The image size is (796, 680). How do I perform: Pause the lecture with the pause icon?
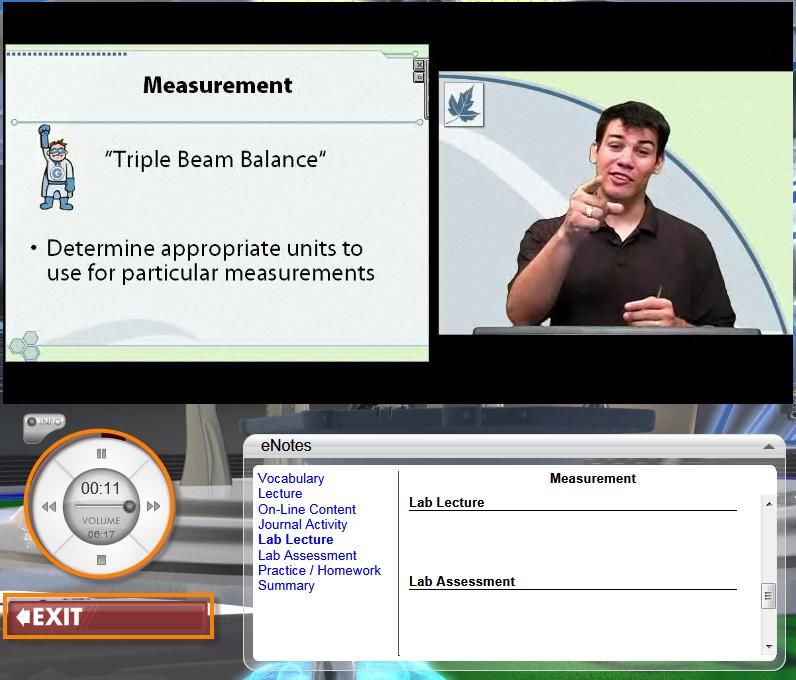102,453
